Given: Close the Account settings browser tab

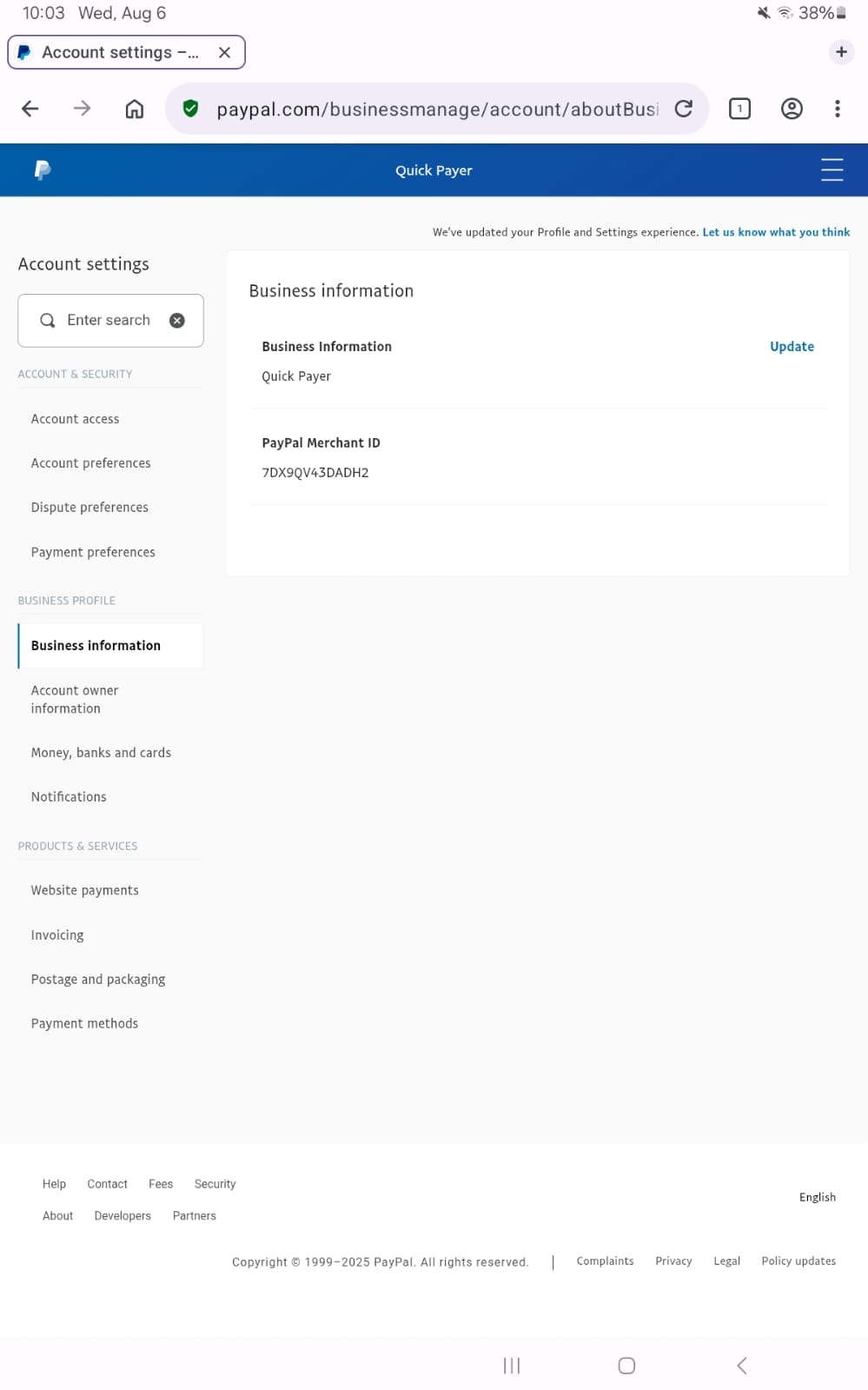Looking at the screenshot, I should pyautogui.click(x=224, y=52).
